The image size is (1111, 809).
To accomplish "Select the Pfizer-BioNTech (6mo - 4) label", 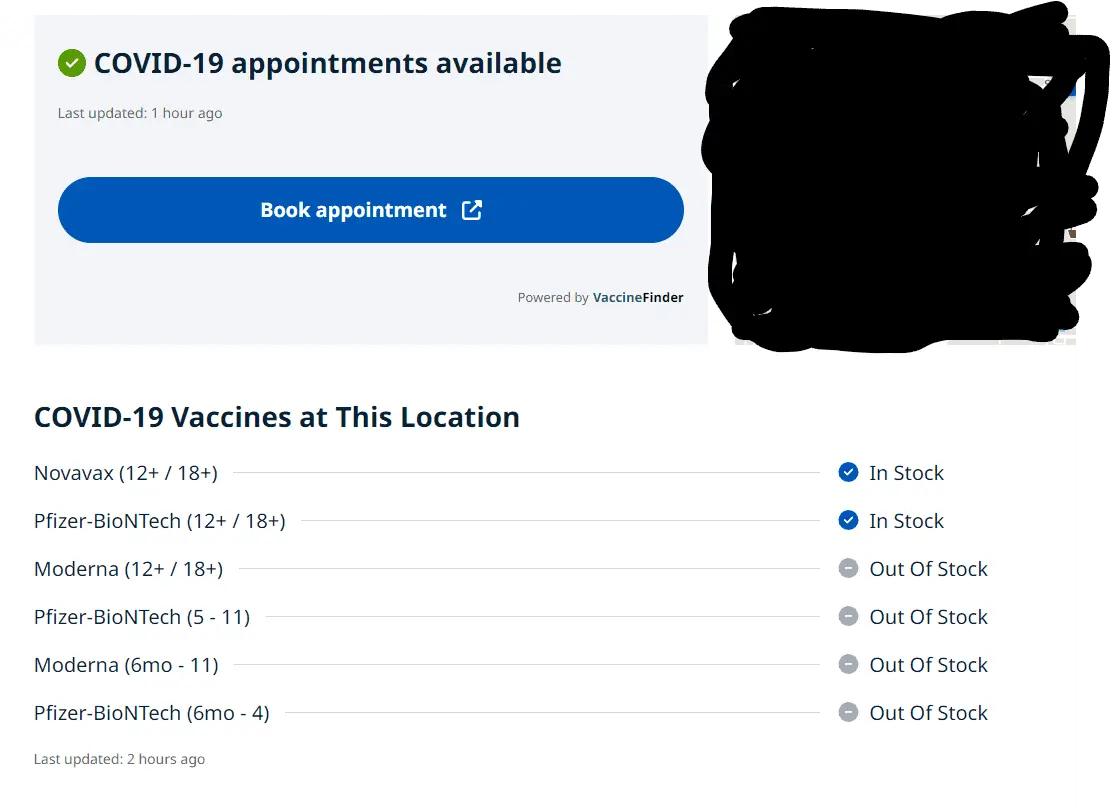I will (152, 713).
